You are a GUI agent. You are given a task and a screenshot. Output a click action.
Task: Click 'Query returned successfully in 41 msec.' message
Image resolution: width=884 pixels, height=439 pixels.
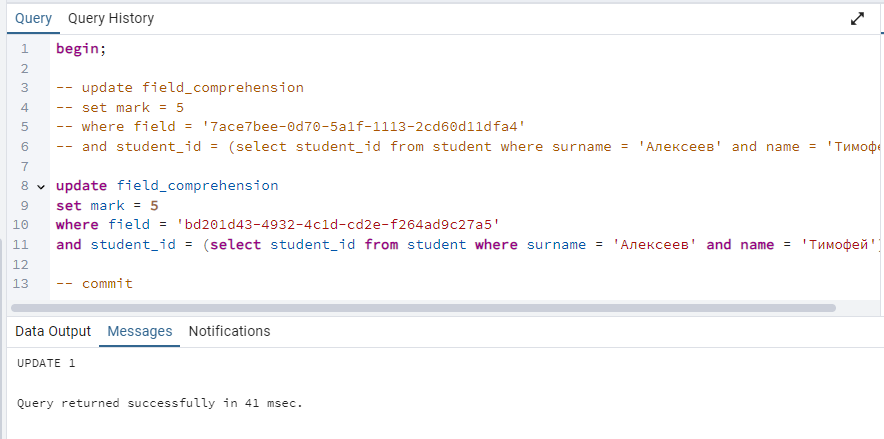click(x=160, y=403)
